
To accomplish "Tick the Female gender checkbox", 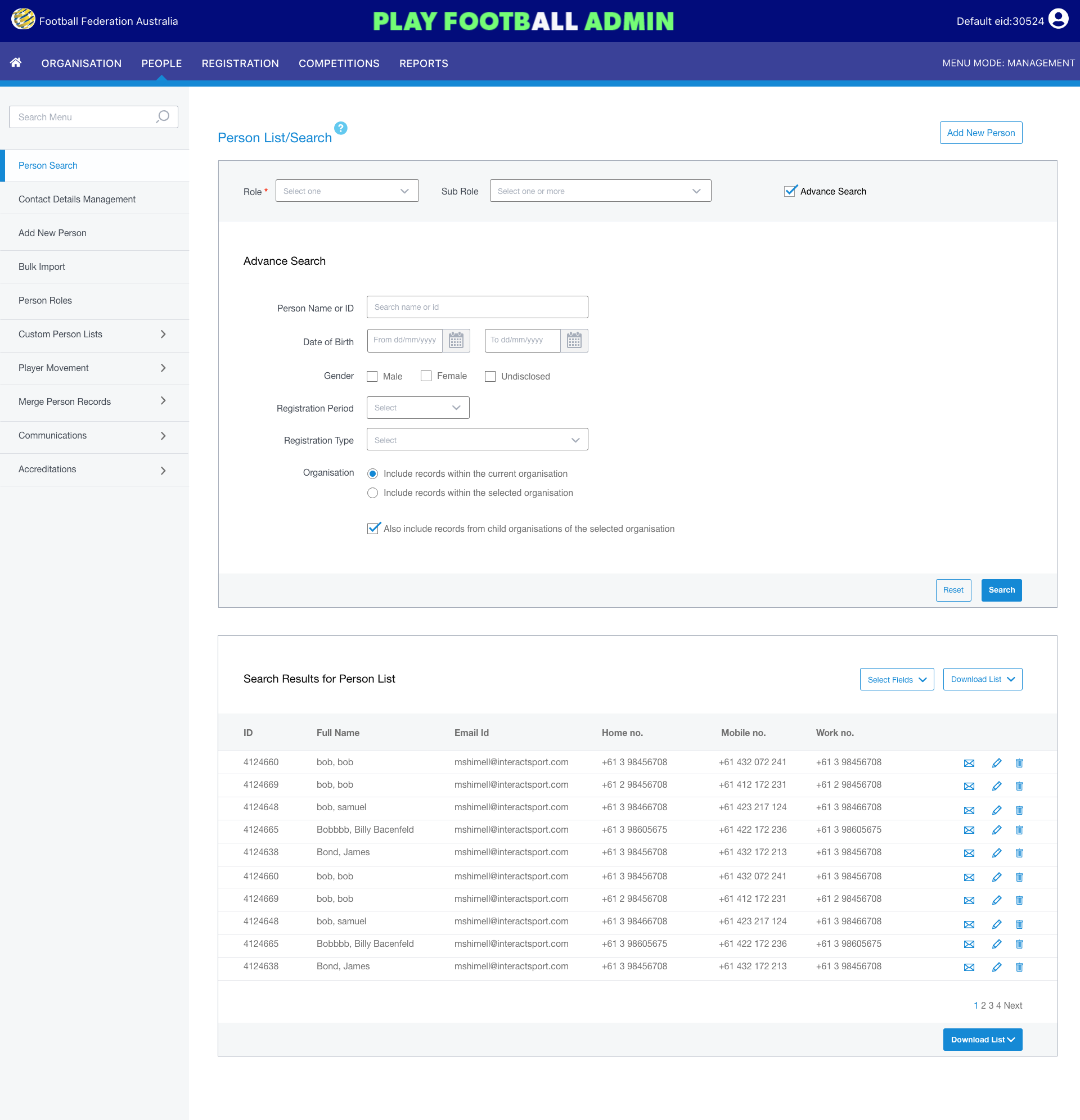I will (426, 376).
